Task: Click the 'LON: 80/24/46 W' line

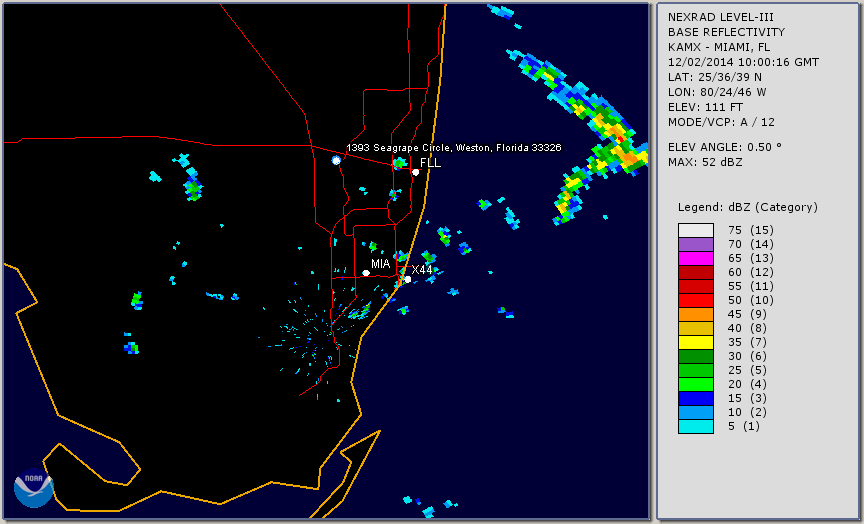Action: click(717, 92)
